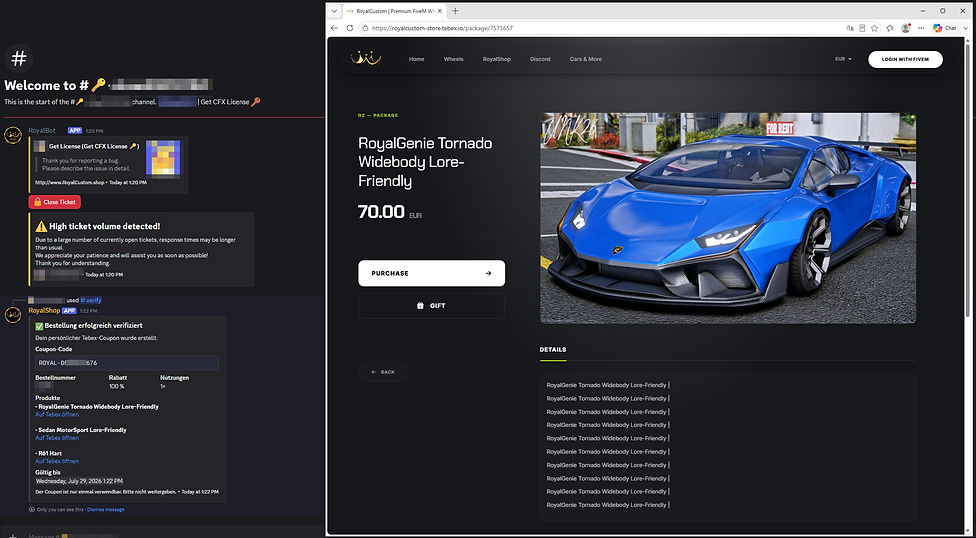This screenshot has width=976, height=538.
Task: Click Login with FiveM button
Action: coord(905,59)
